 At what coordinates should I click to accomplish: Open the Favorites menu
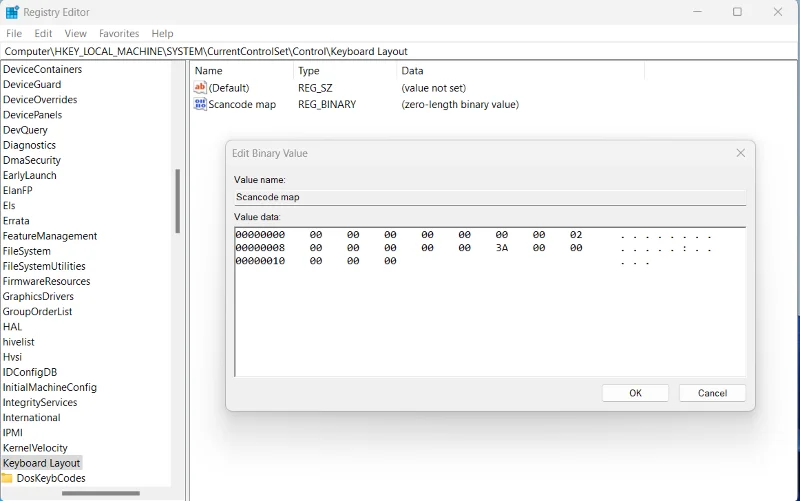click(x=119, y=33)
